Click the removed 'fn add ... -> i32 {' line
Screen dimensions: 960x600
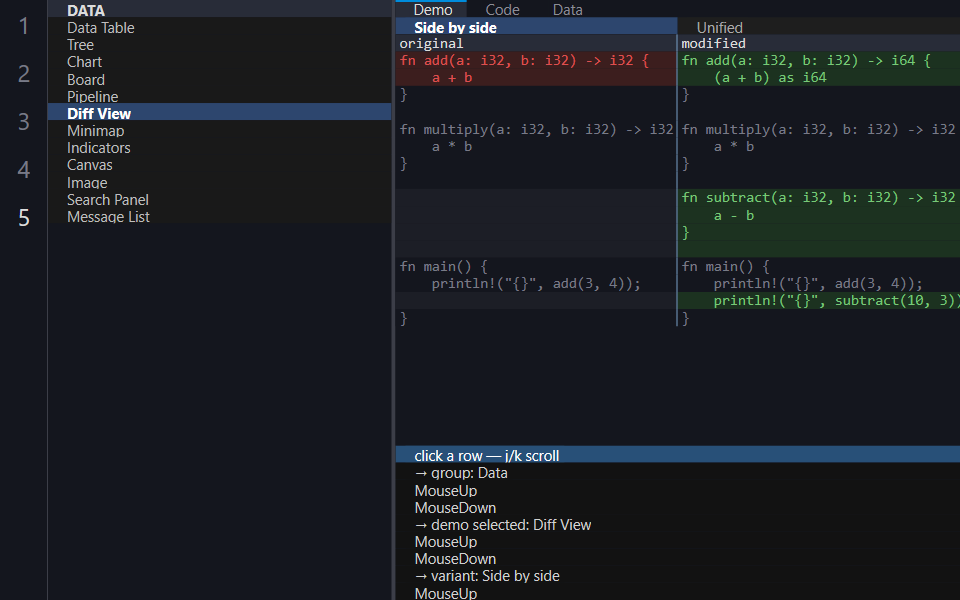pyautogui.click(x=536, y=60)
